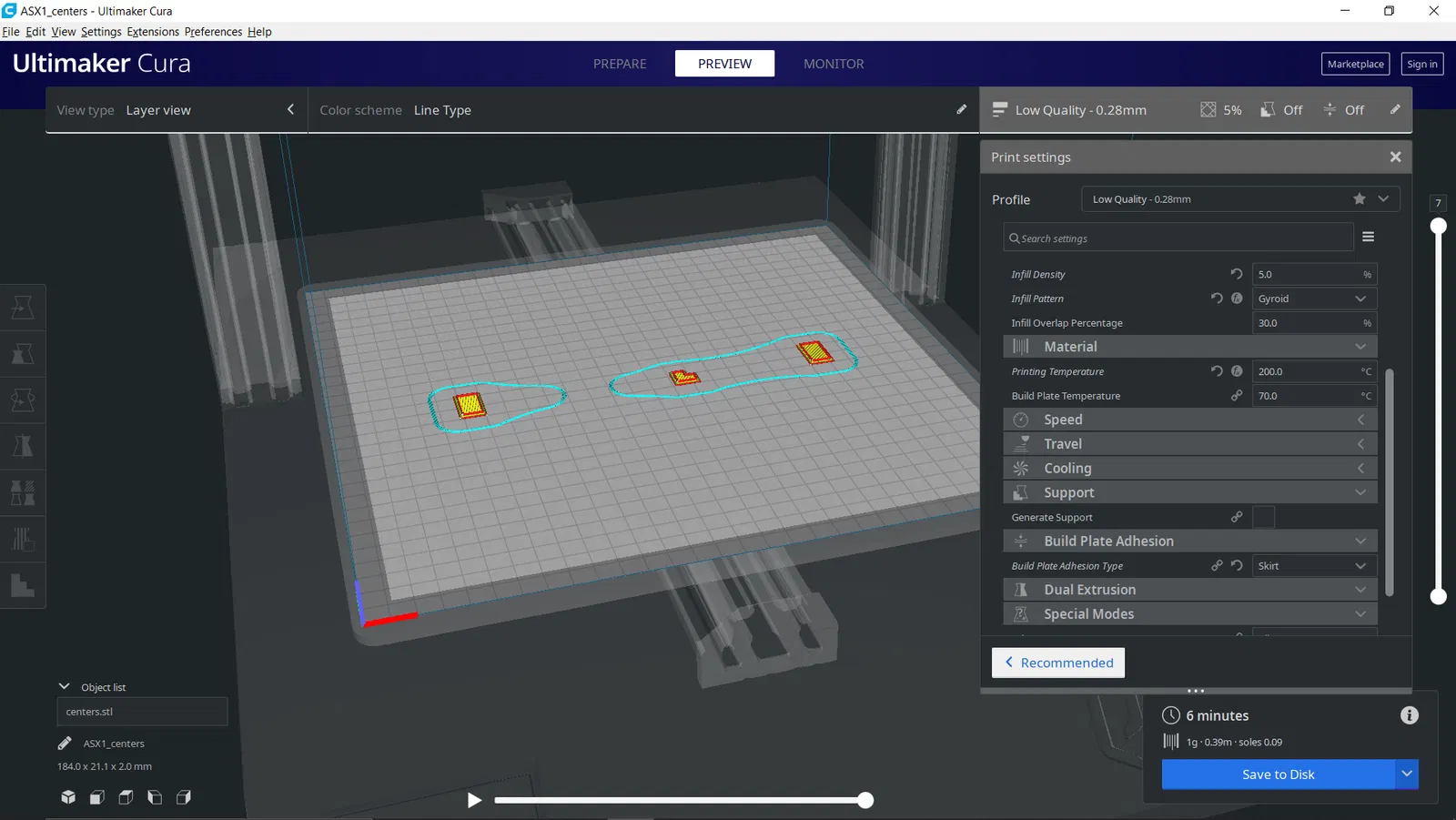1456x820 pixels.
Task: Expand the Cooling settings category
Action: (1190, 468)
